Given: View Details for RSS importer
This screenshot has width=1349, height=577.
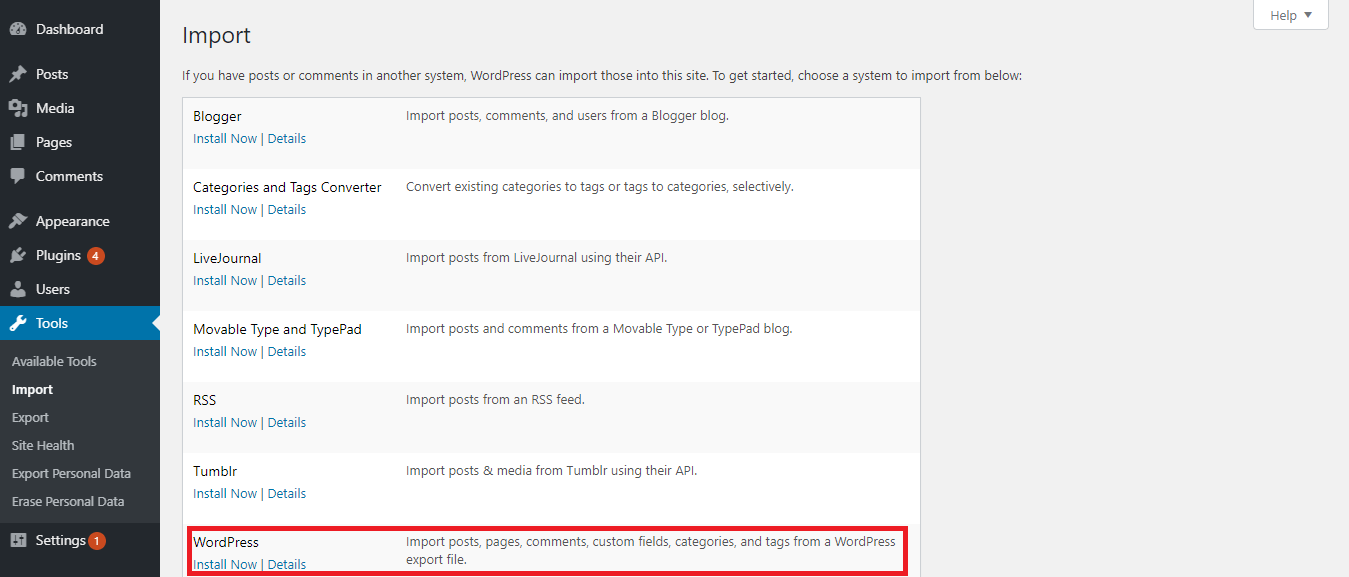Looking at the screenshot, I should tap(287, 422).
